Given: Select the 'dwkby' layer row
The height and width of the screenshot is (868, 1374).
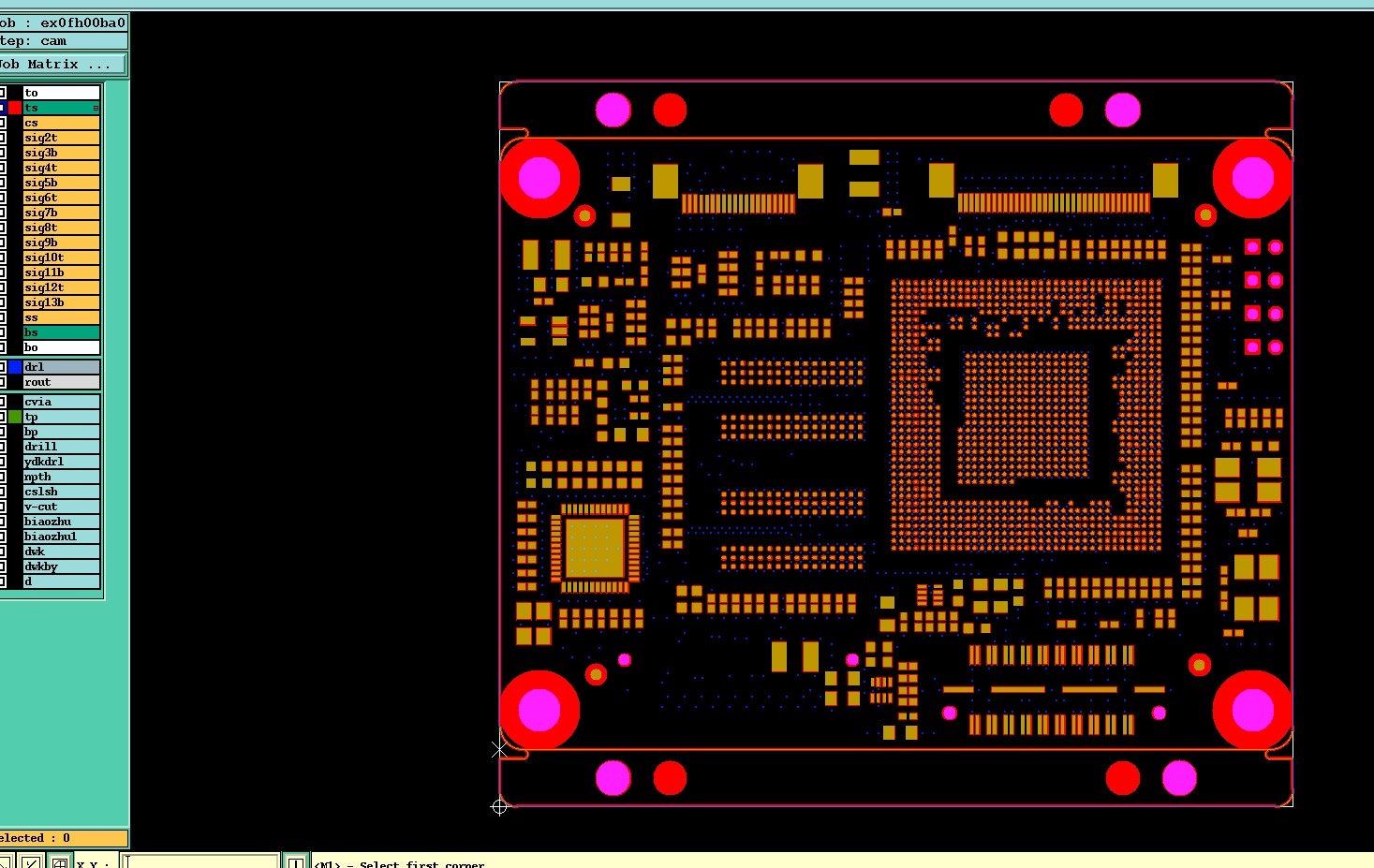Looking at the screenshot, I should 62,566.
